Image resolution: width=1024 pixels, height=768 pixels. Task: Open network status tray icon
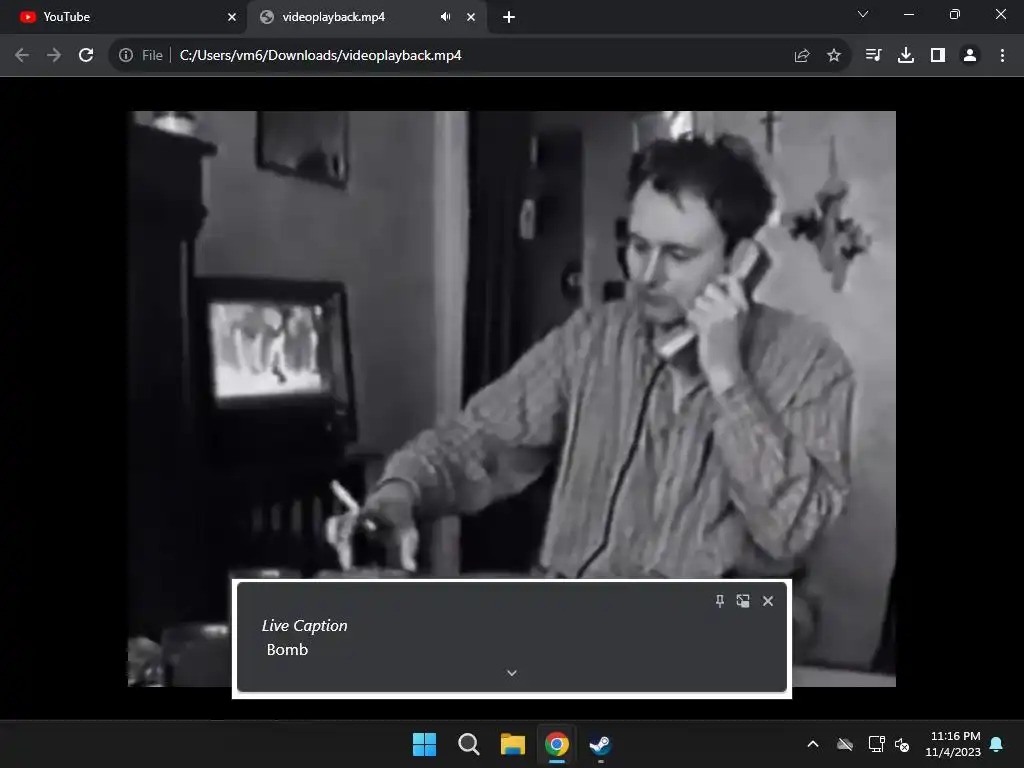876,744
